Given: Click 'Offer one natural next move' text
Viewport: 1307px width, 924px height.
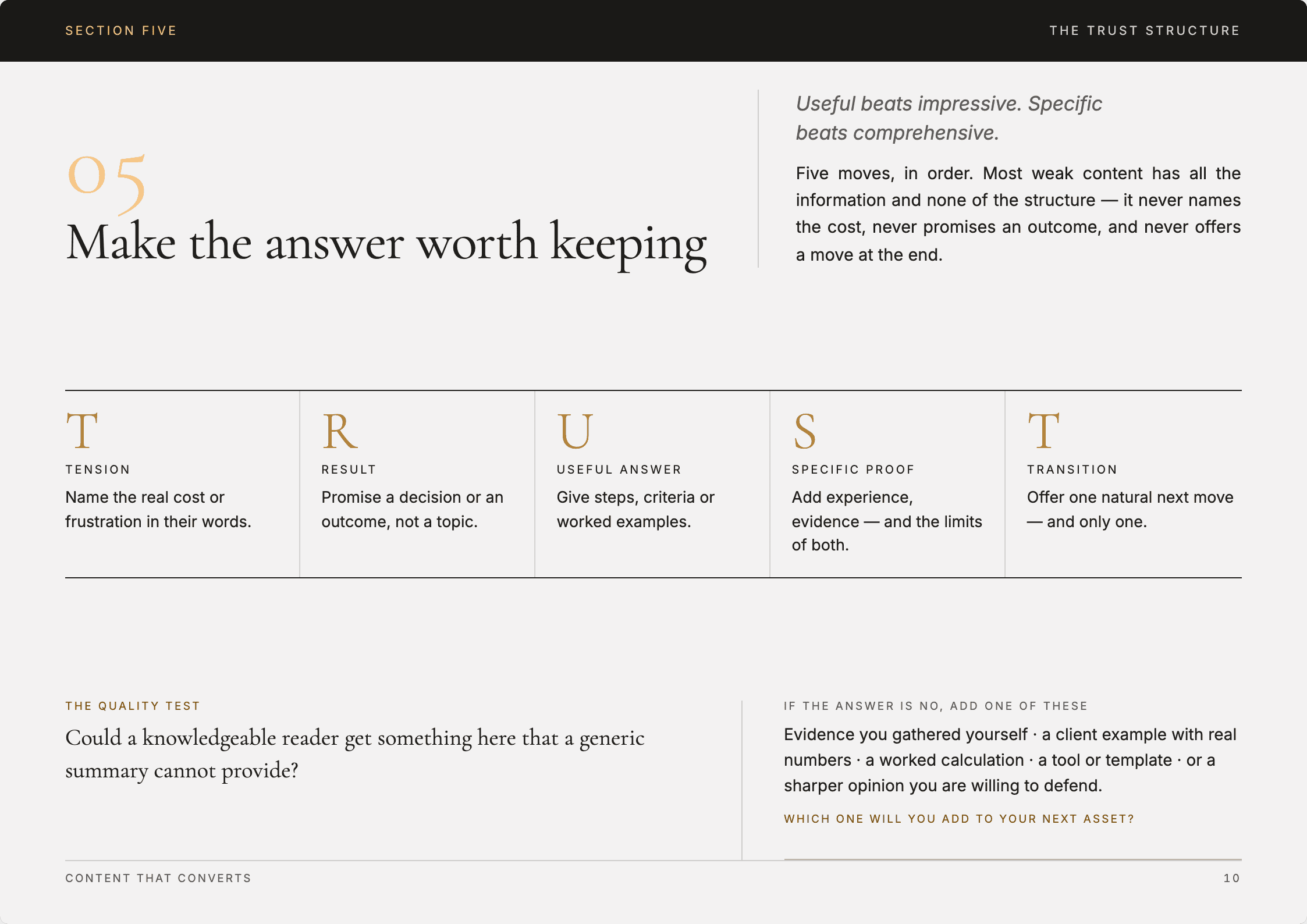Looking at the screenshot, I should click(1130, 509).
